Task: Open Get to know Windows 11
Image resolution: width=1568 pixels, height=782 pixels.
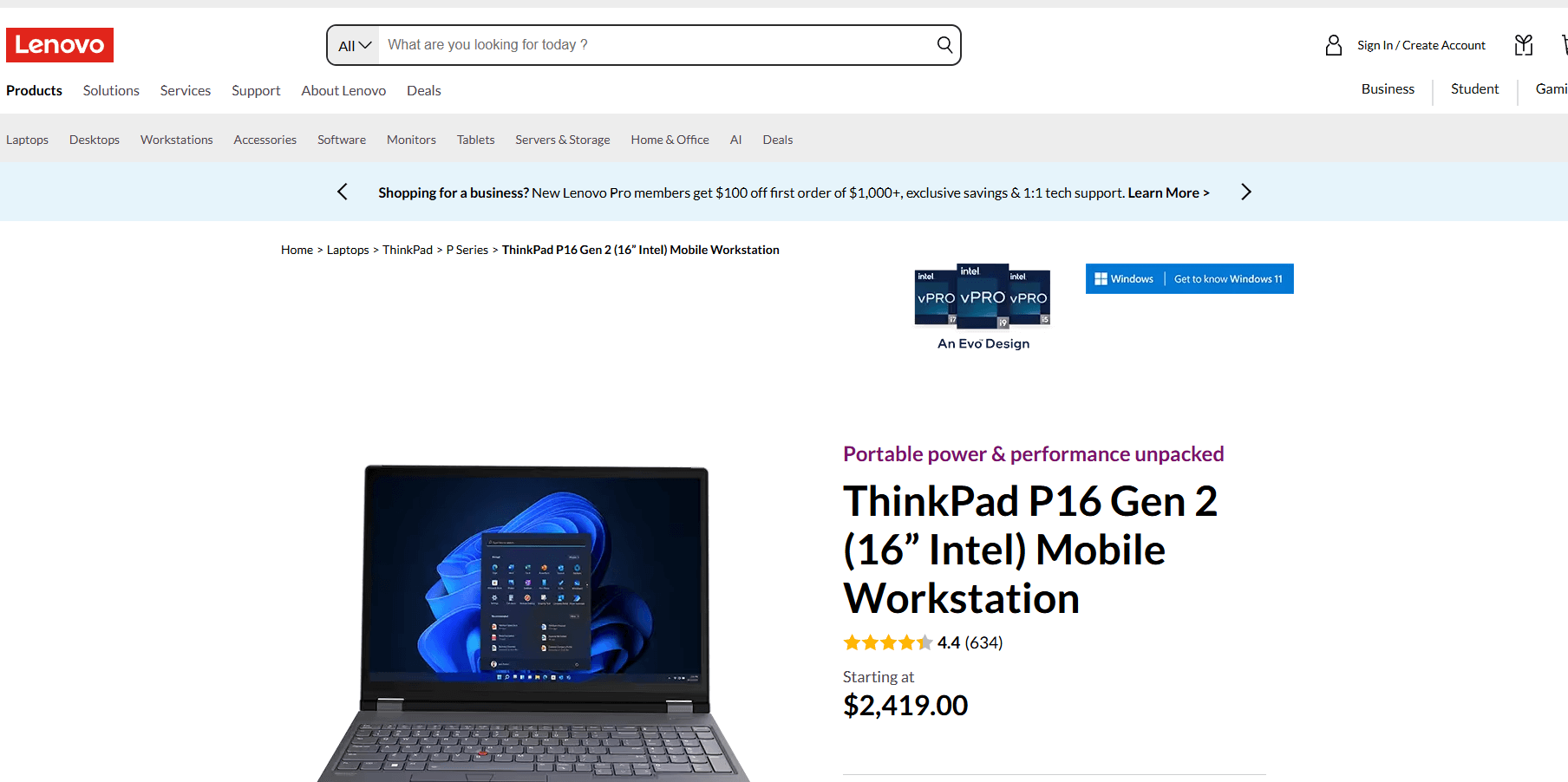Action: (x=1228, y=279)
